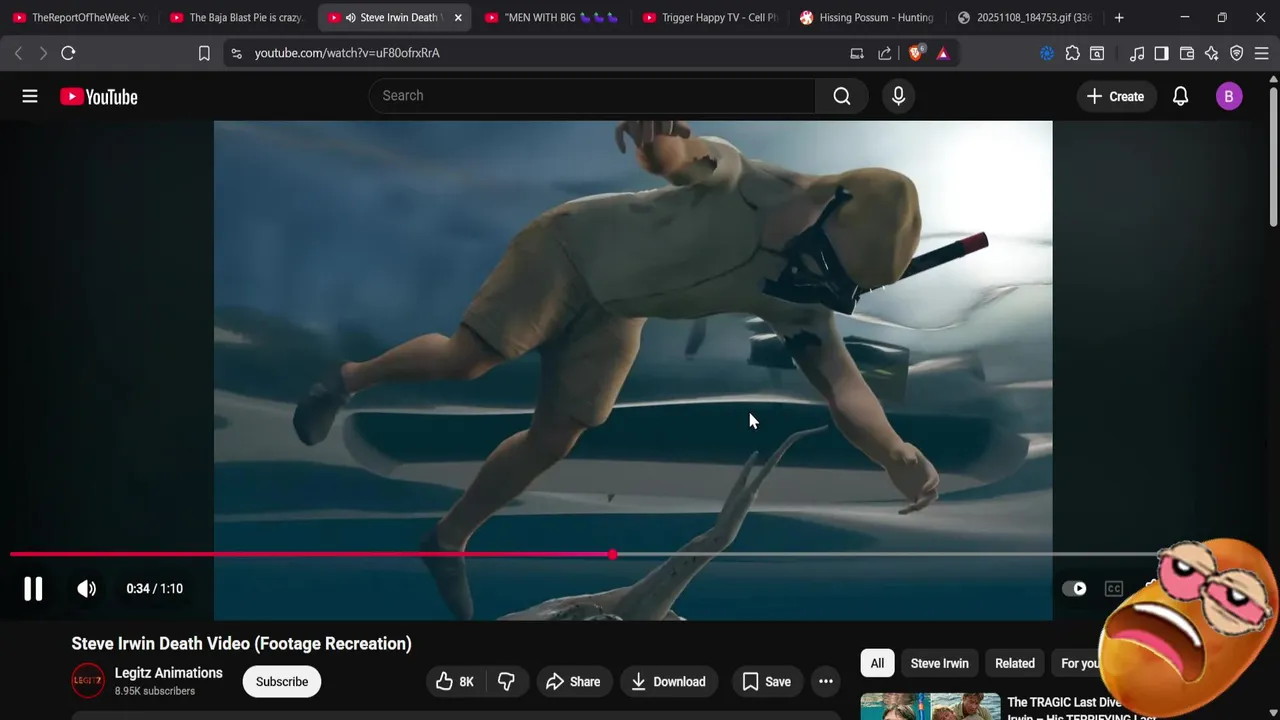Screen dimensions: 1280x720
Task: Switch to the 20251108_184753.gif tab
Action: pyautogui.click(x=1024, y=18)
